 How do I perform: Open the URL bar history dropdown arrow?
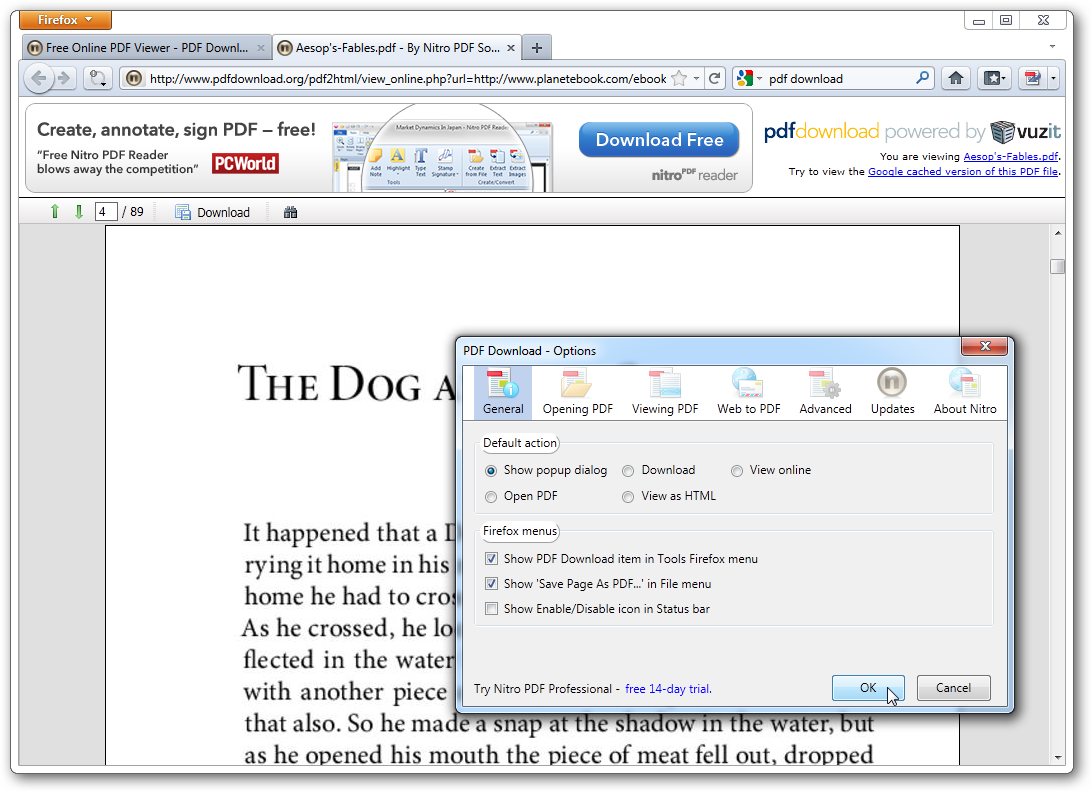click(x=697, y=78)
